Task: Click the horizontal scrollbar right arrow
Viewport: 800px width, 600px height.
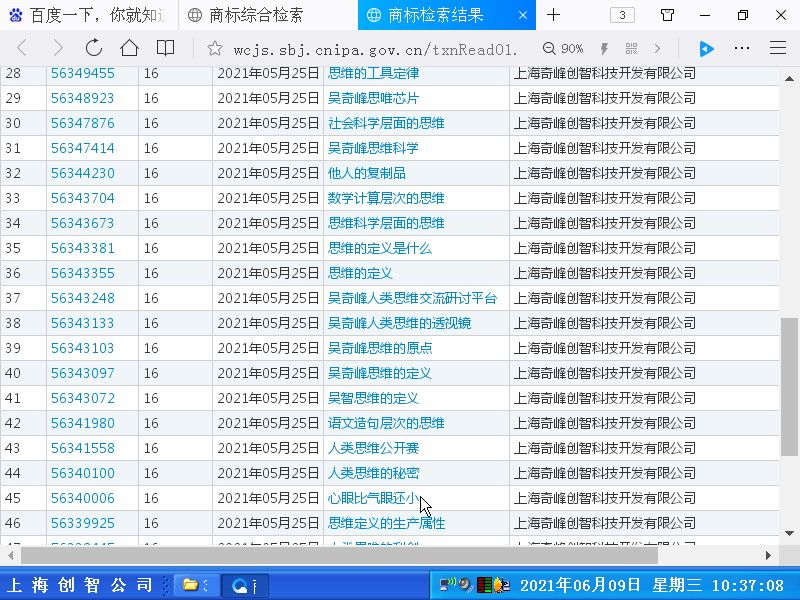Action: [768, 555]
